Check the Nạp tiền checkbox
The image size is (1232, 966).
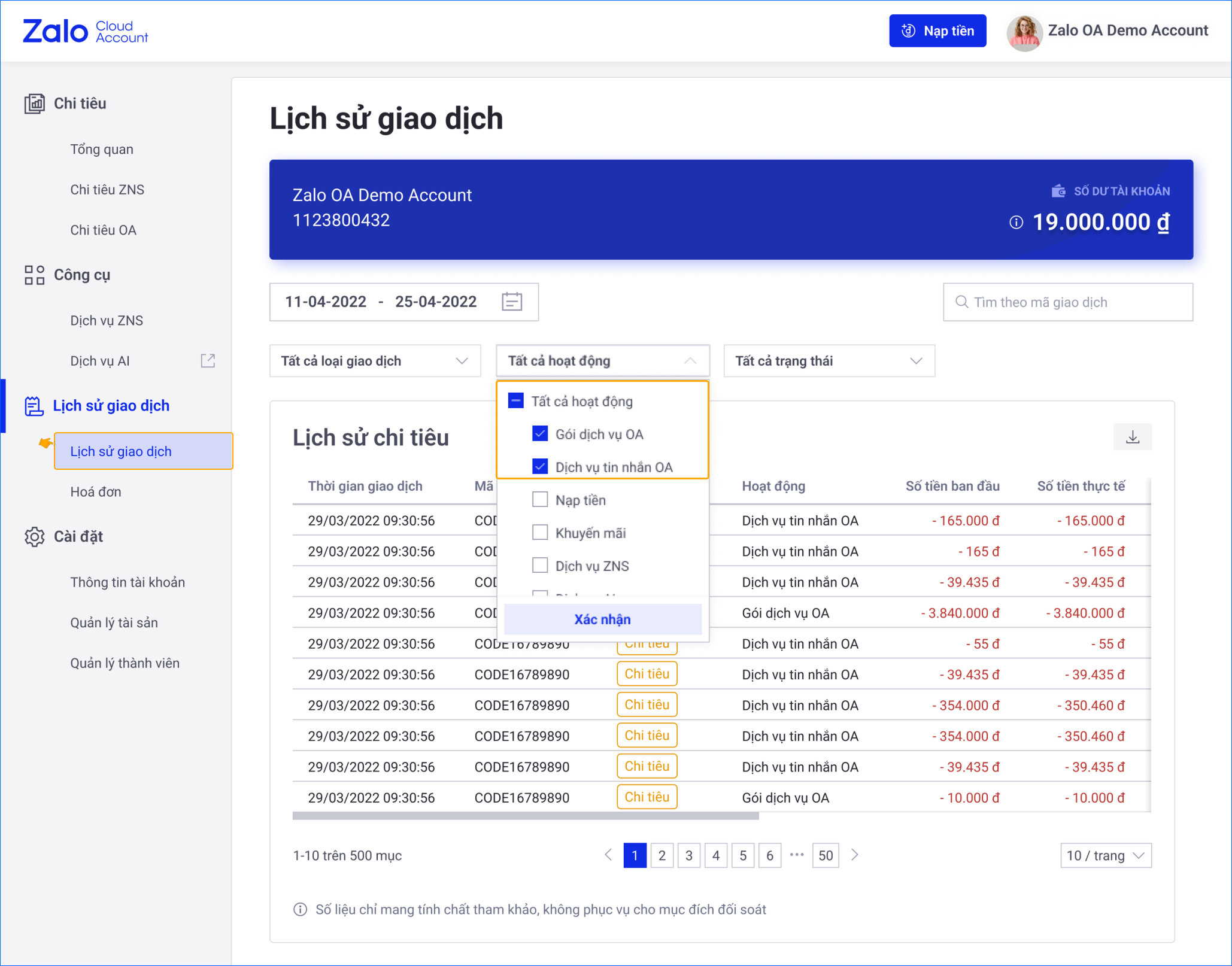(x=540, y=500)
